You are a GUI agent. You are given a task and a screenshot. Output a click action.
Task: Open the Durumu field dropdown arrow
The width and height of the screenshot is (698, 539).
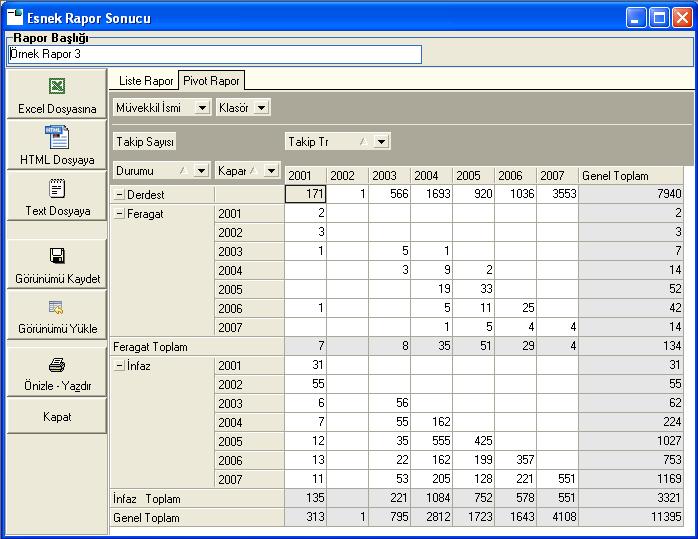pos(201,170)
